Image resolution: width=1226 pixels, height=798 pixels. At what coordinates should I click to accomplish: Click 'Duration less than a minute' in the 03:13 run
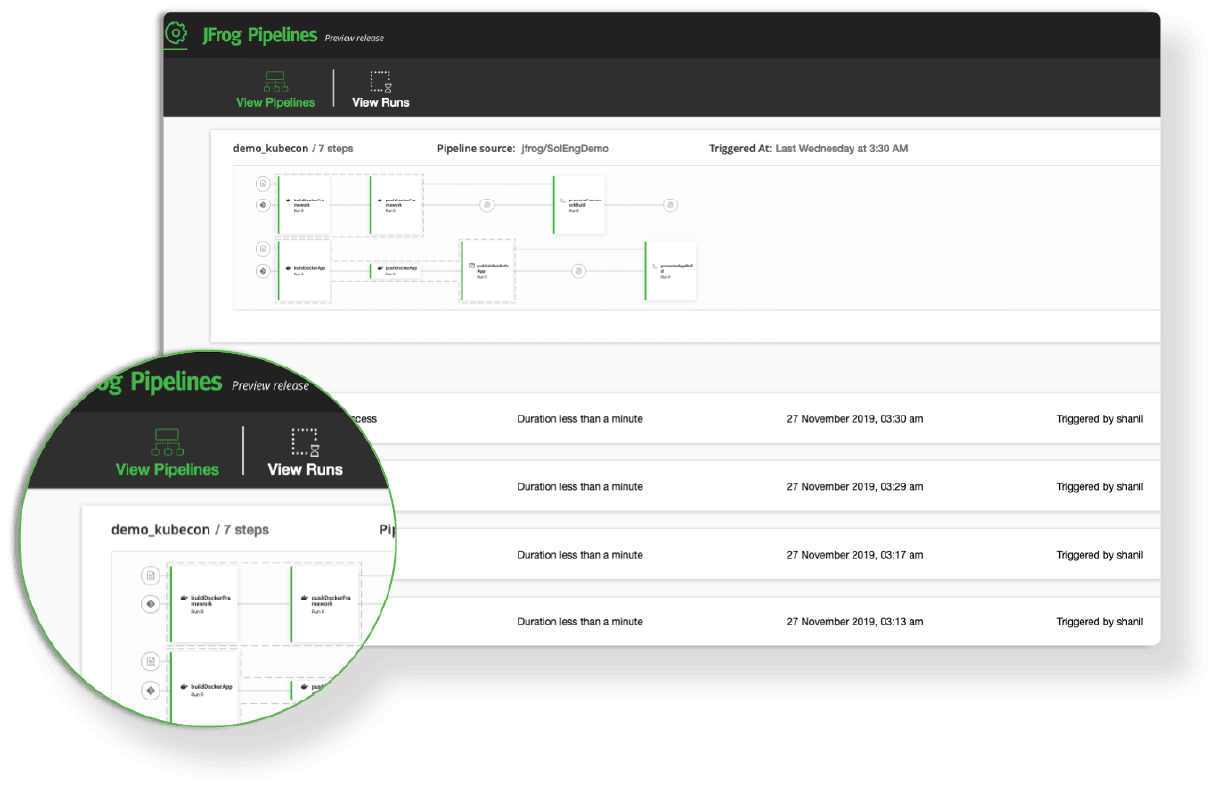[x=580, y=622]
